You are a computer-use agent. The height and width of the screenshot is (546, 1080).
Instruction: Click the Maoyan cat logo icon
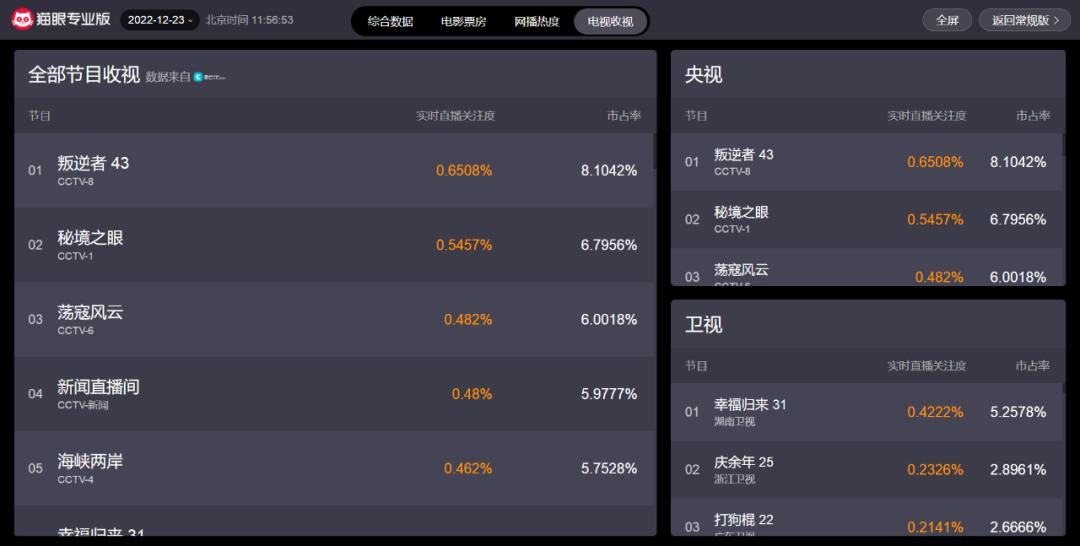pos(22,20)
